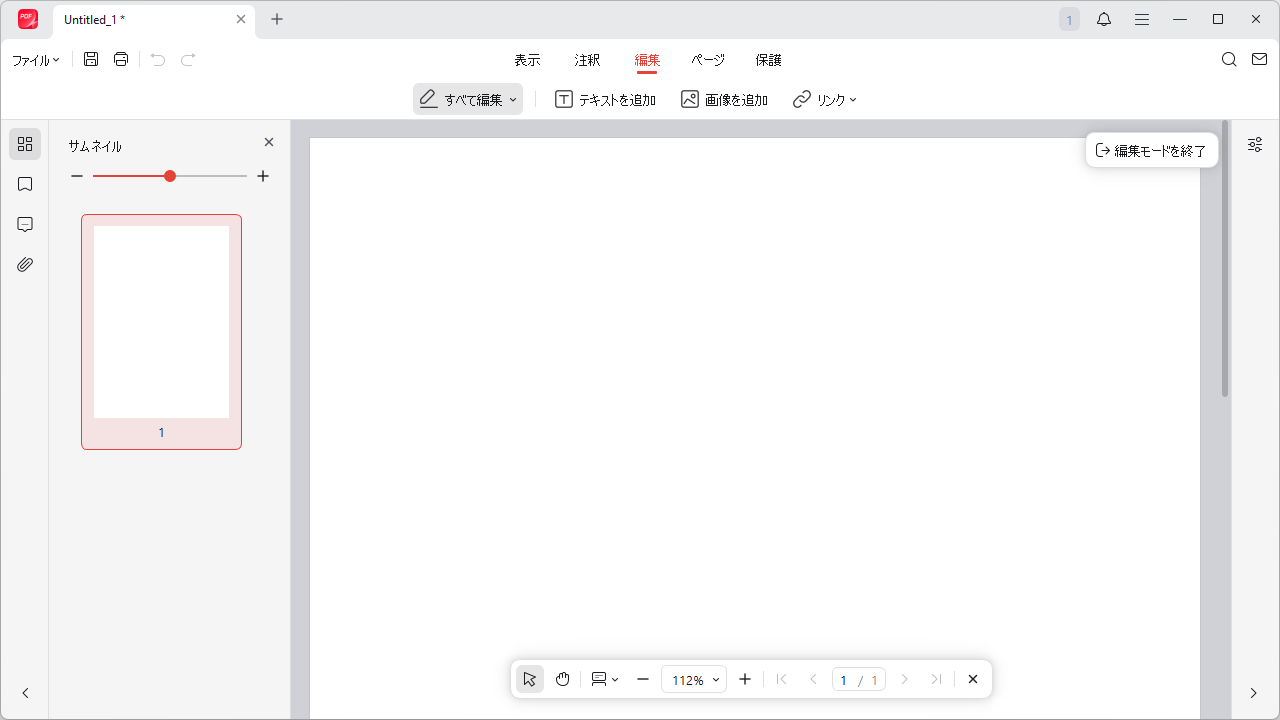Open the zoom percentage 112% dropdown
Image resolution: width=1280 pixels, height=720 pixels.
(x=695, y=679)
